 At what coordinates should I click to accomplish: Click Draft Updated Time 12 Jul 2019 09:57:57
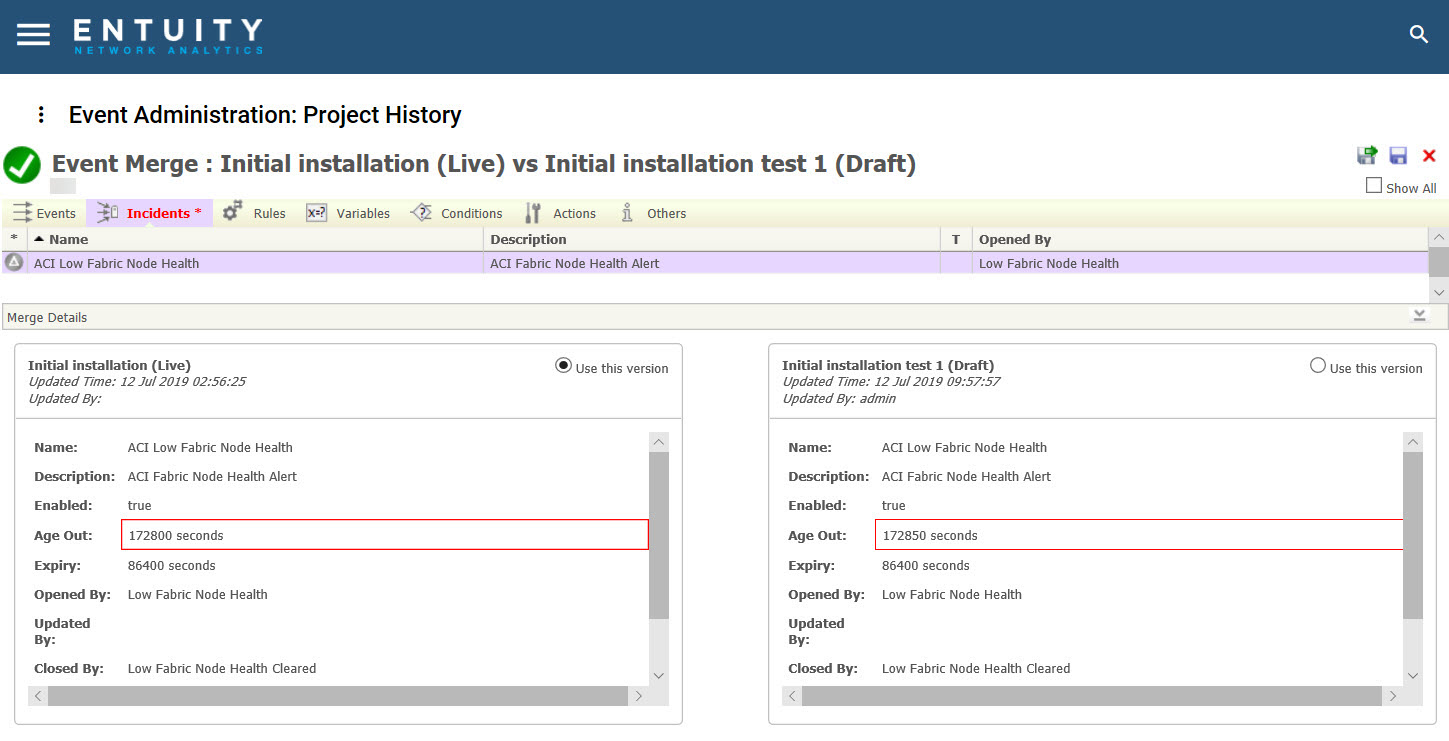point(891,382)
